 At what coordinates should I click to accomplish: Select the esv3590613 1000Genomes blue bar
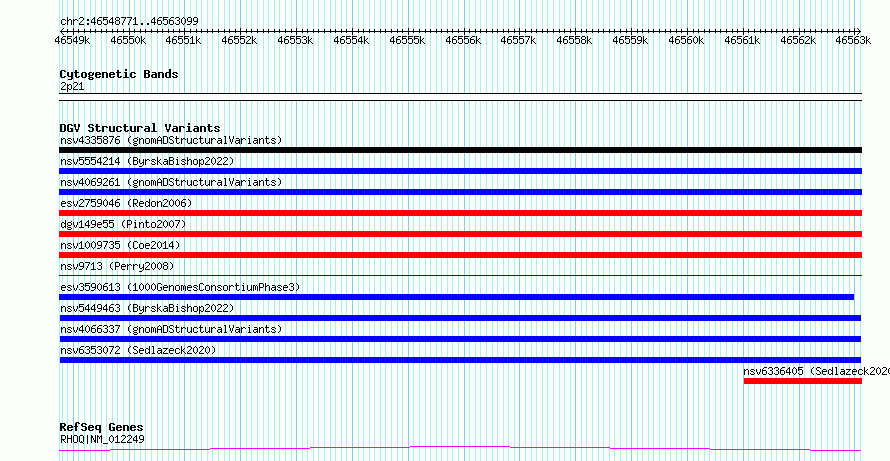coord(456,297)
